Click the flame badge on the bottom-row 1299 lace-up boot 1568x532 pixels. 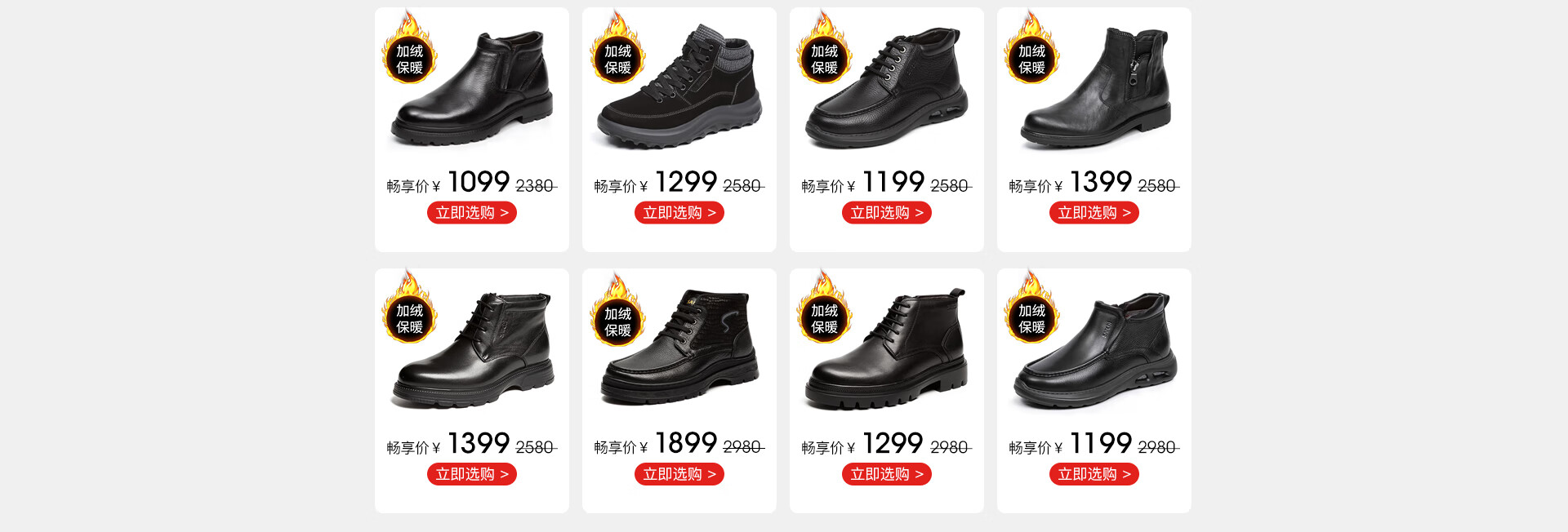coord(824,310)
